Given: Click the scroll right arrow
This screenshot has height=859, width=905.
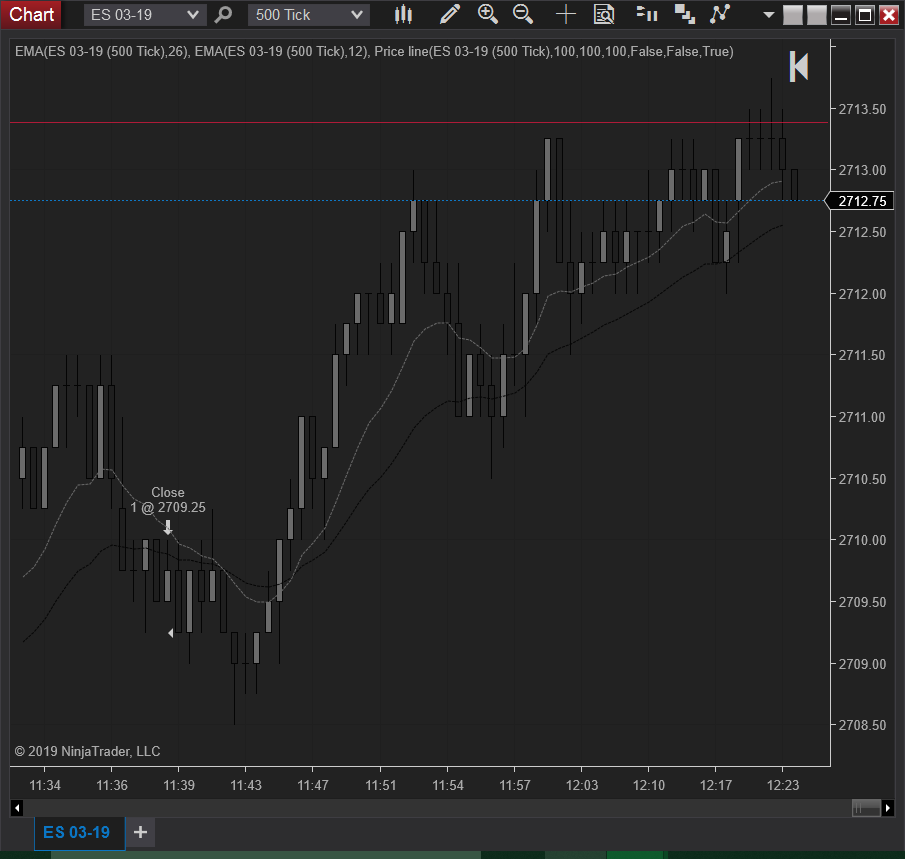Looking at the screenshot, I should tap(888, 808).
